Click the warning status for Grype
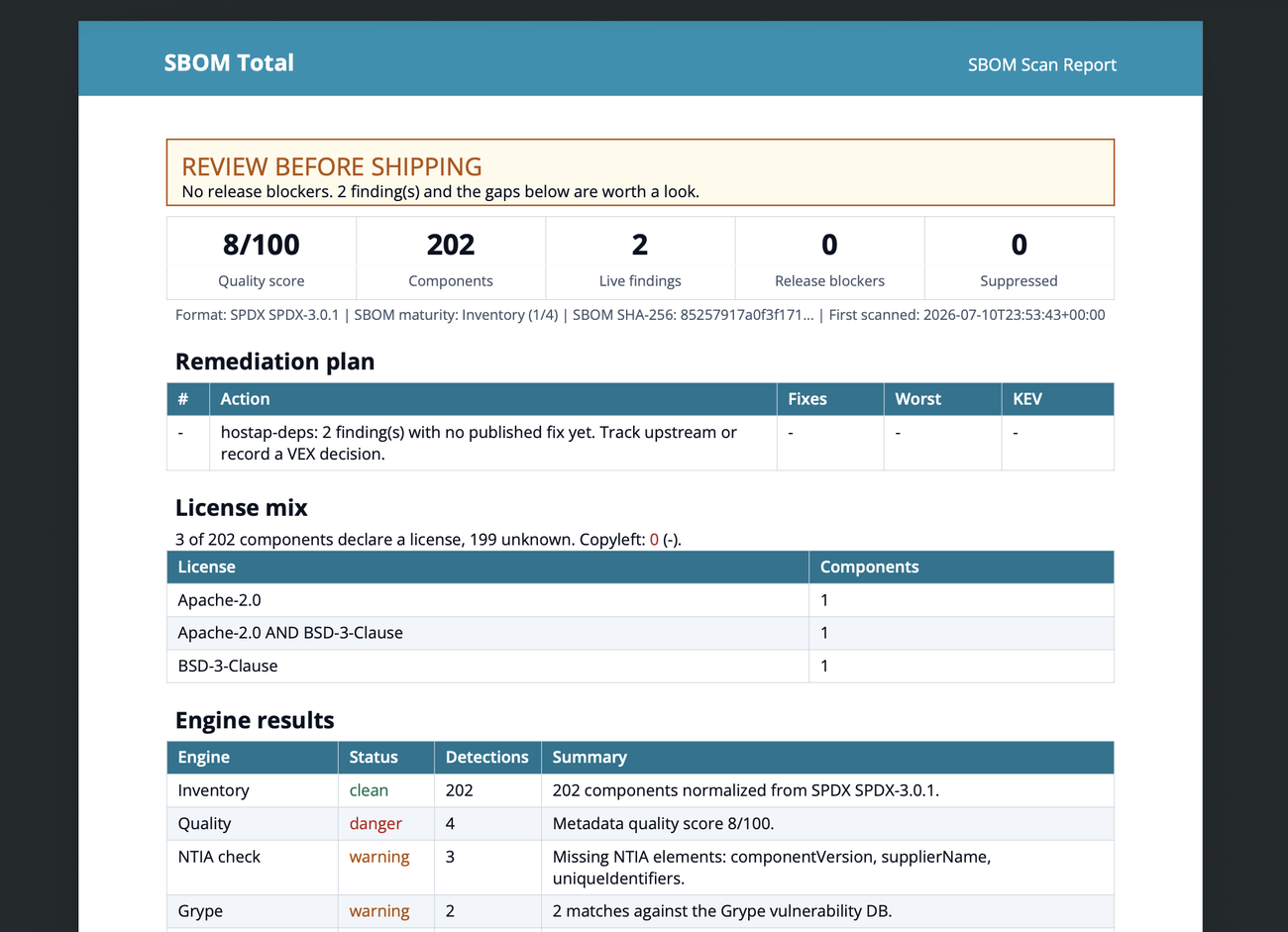This screenshot has height=932, width=1288. click(x=379, y=911)
